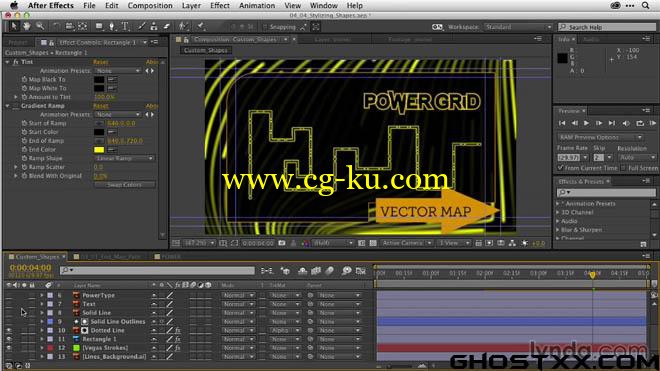Click the snapshot camera icon in viewer
660x371 pixels.
tap(282, 243)
